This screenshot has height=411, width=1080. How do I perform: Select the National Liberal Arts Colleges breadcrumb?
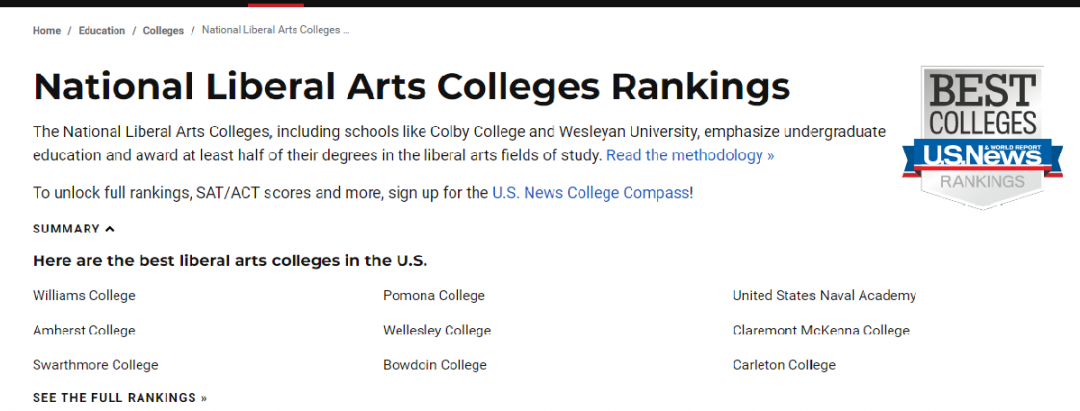(276, 30)
